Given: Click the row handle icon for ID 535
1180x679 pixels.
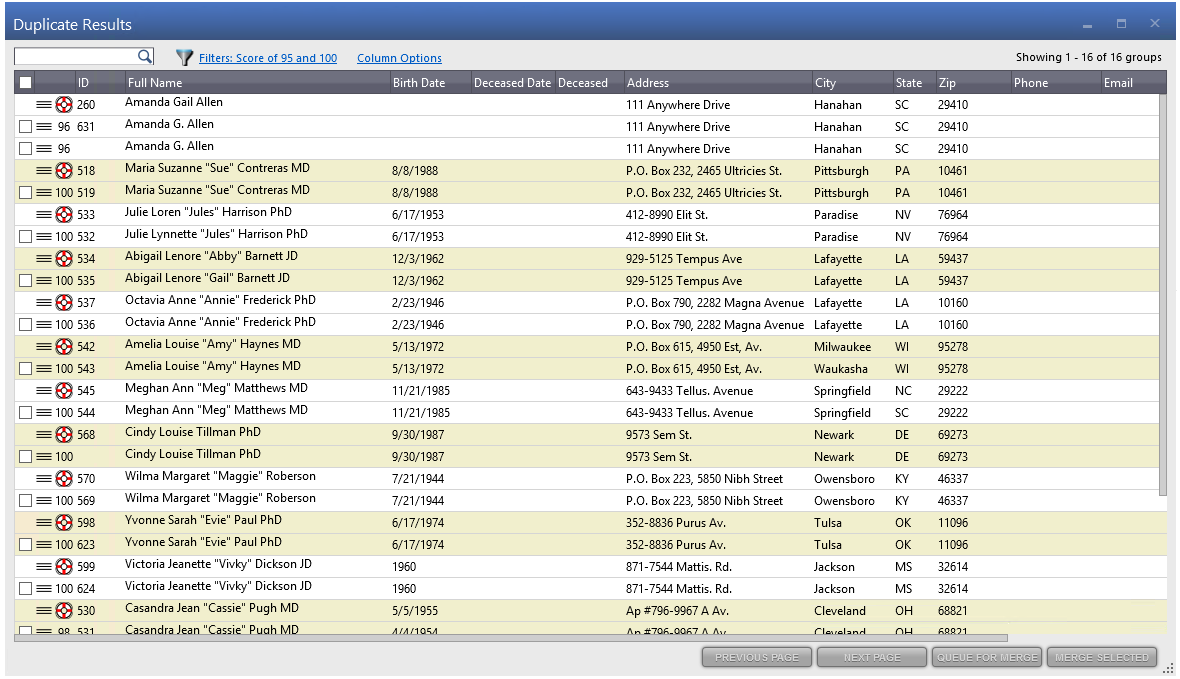Looking at the screenshot, I should point(44,281).
